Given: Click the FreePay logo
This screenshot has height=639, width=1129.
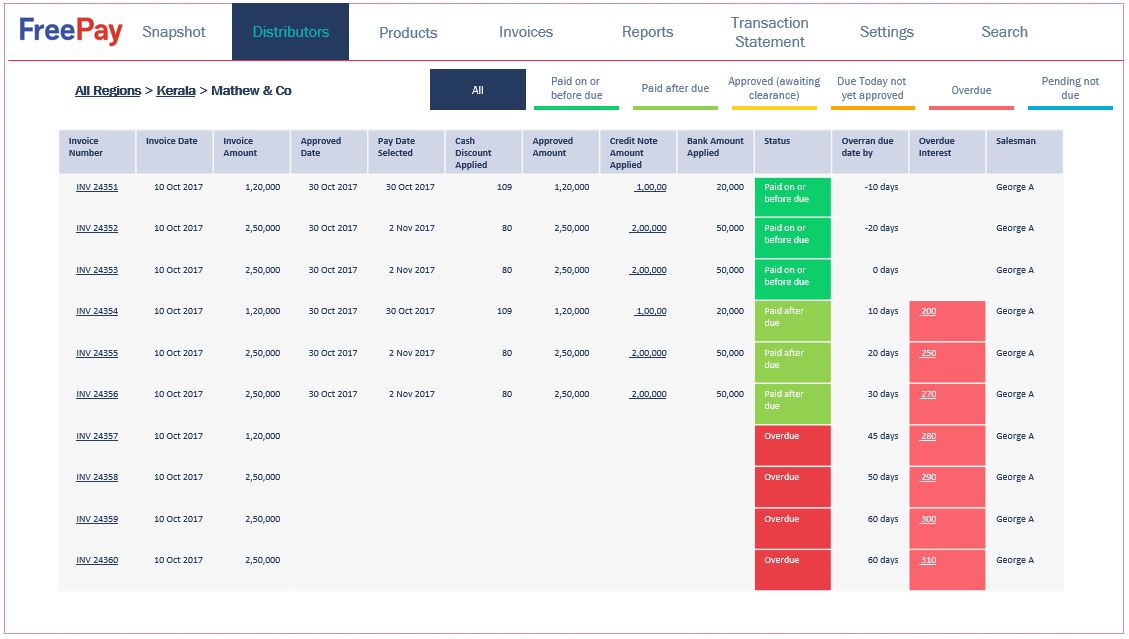Looking at the screenshot, I should pyautogui.click(x=68, y=31).
